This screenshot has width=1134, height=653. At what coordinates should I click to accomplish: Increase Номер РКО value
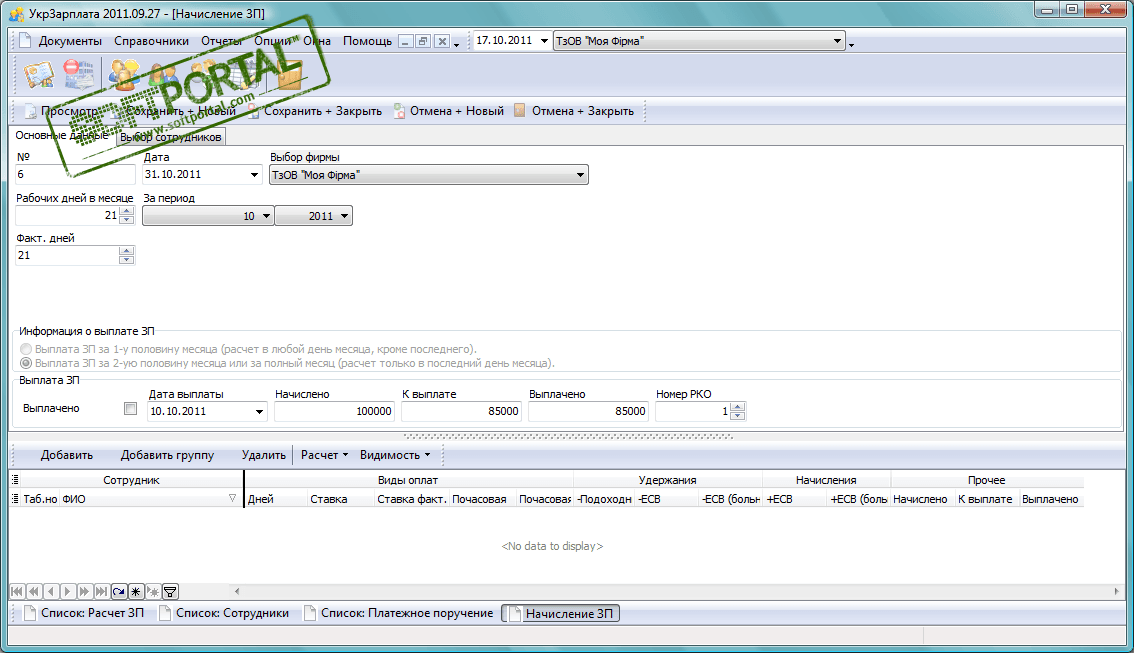738,407
